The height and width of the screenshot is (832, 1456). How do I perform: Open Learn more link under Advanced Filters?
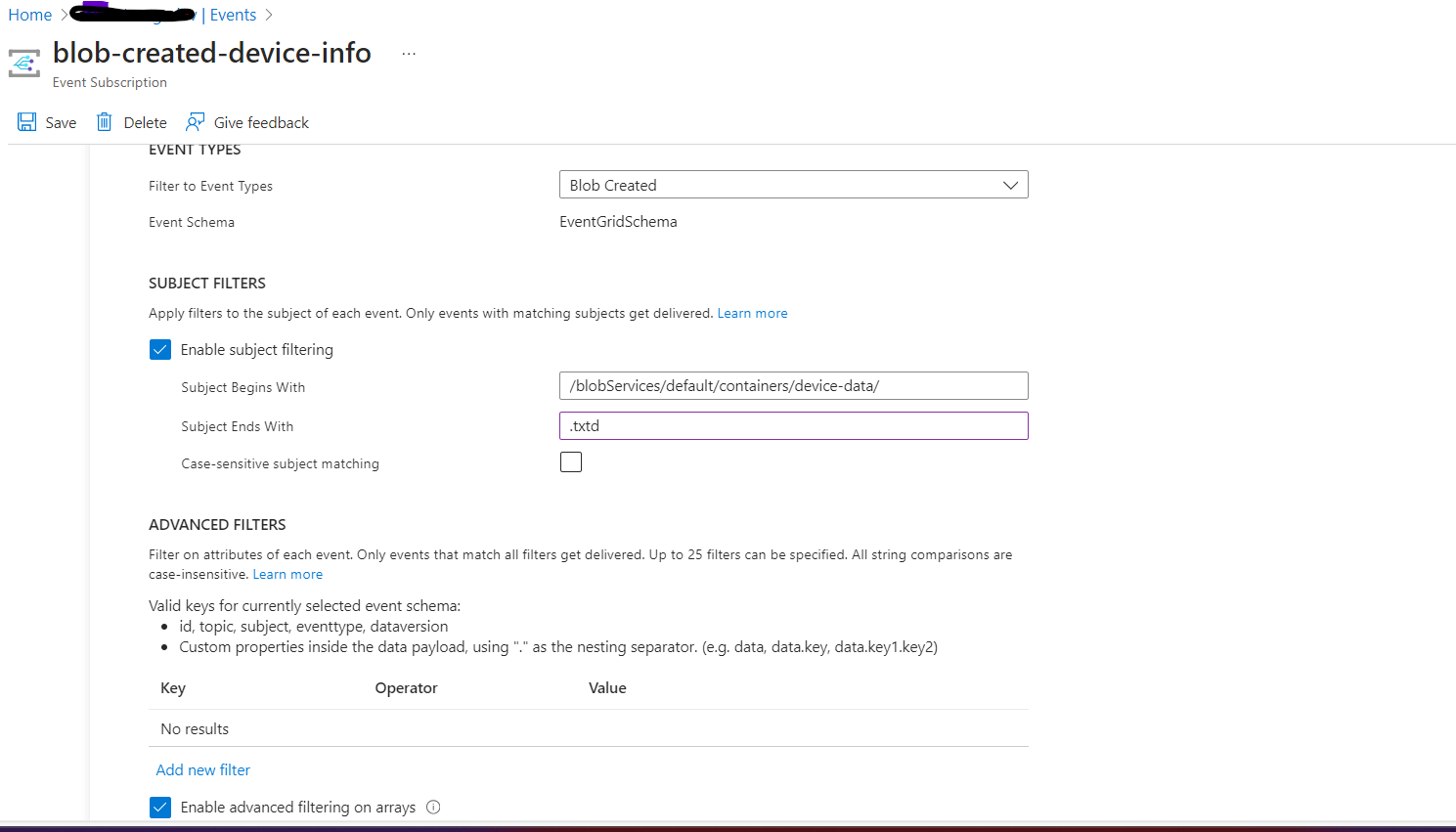tap(287, 574)
